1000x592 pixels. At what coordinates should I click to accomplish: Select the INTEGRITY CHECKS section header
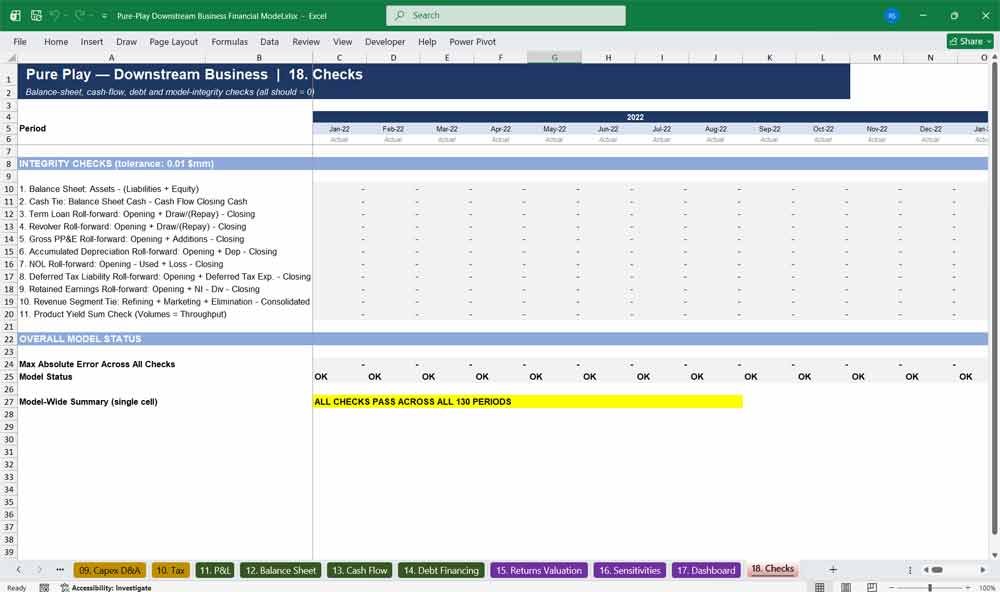pos(503,164)
